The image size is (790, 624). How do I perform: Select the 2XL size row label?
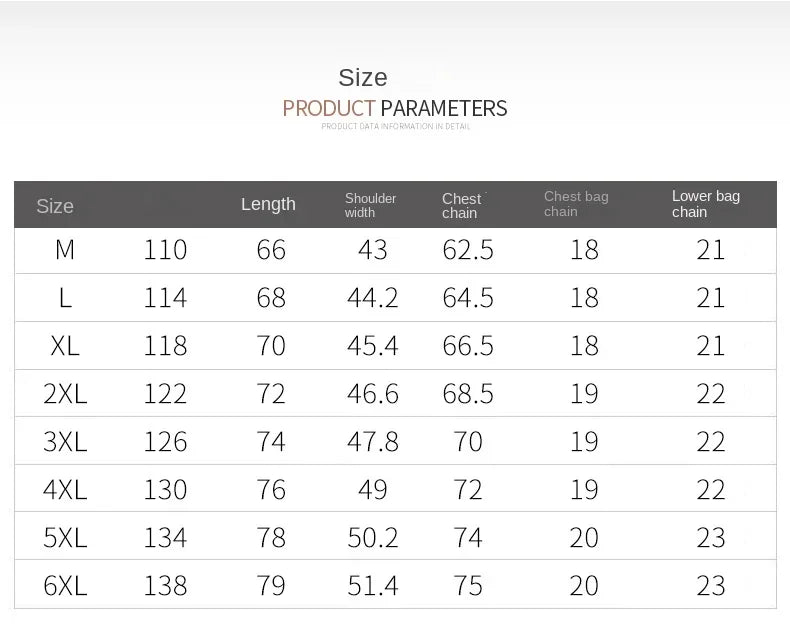pyautogui.click(x=65, y=394)
